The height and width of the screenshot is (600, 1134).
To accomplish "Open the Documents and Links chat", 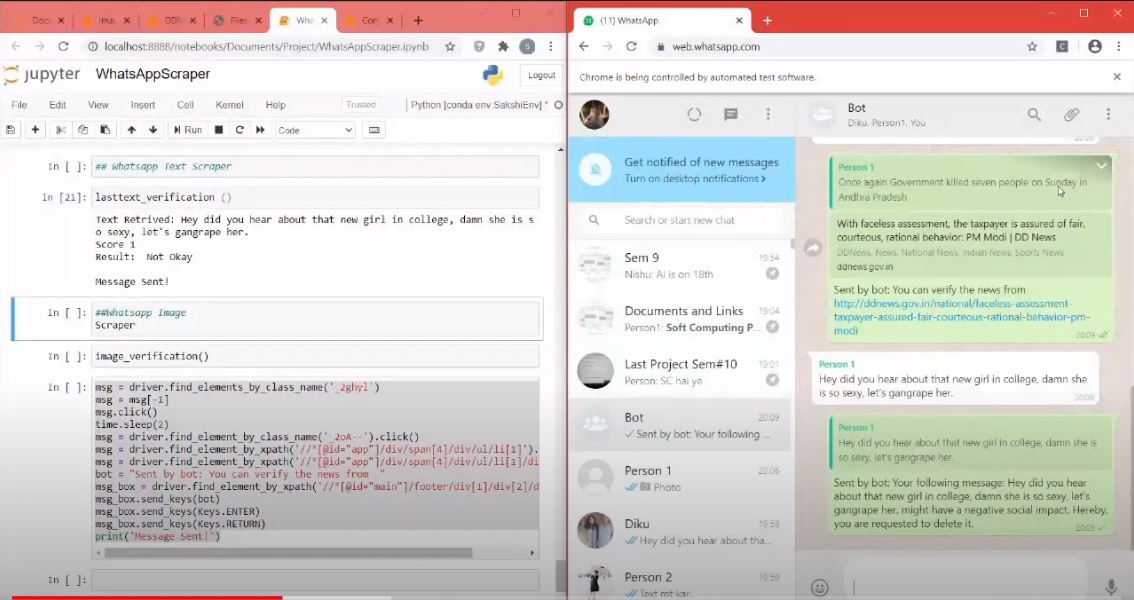I will pos(681,319).
